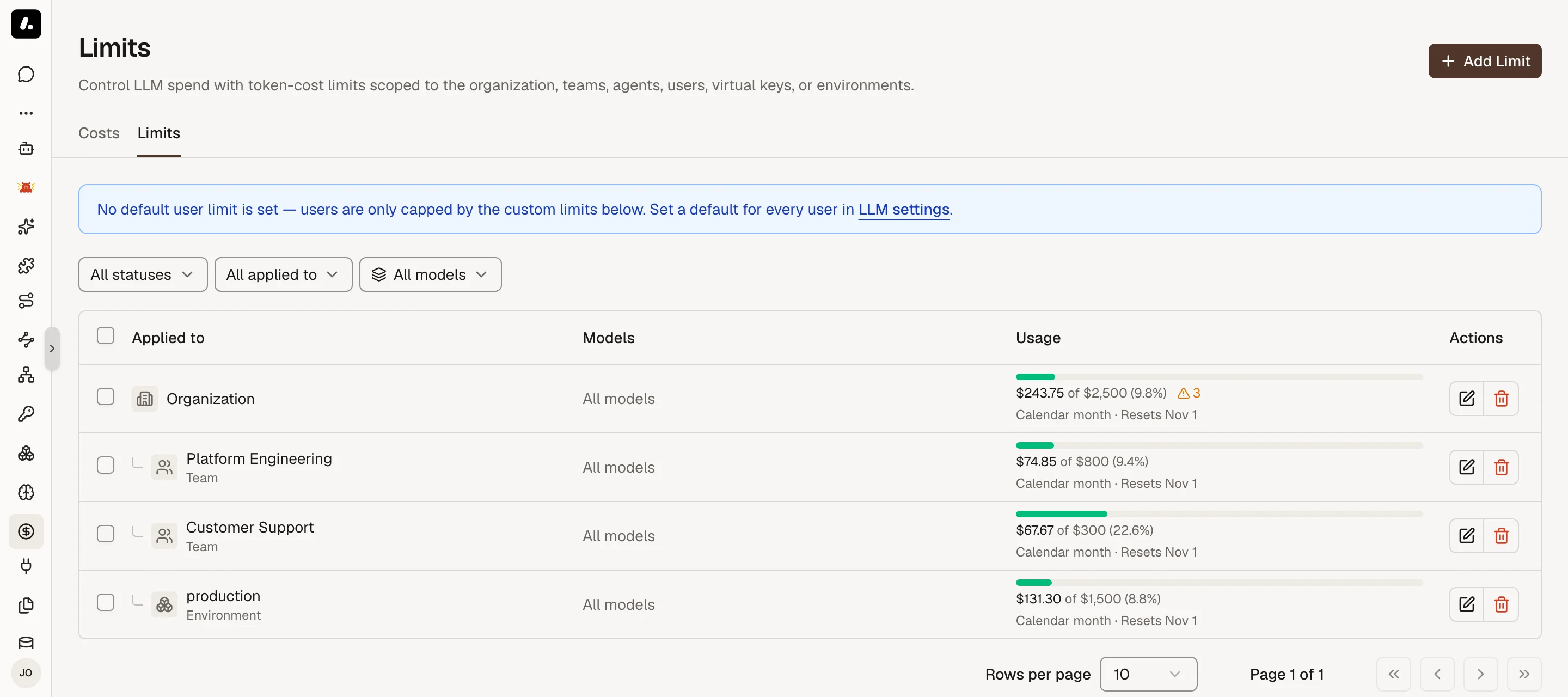The width and height of the screenshot is (1568, 697).
Task: Open the plug connections icon in sidebar
Action: click(x=26, y=566)
